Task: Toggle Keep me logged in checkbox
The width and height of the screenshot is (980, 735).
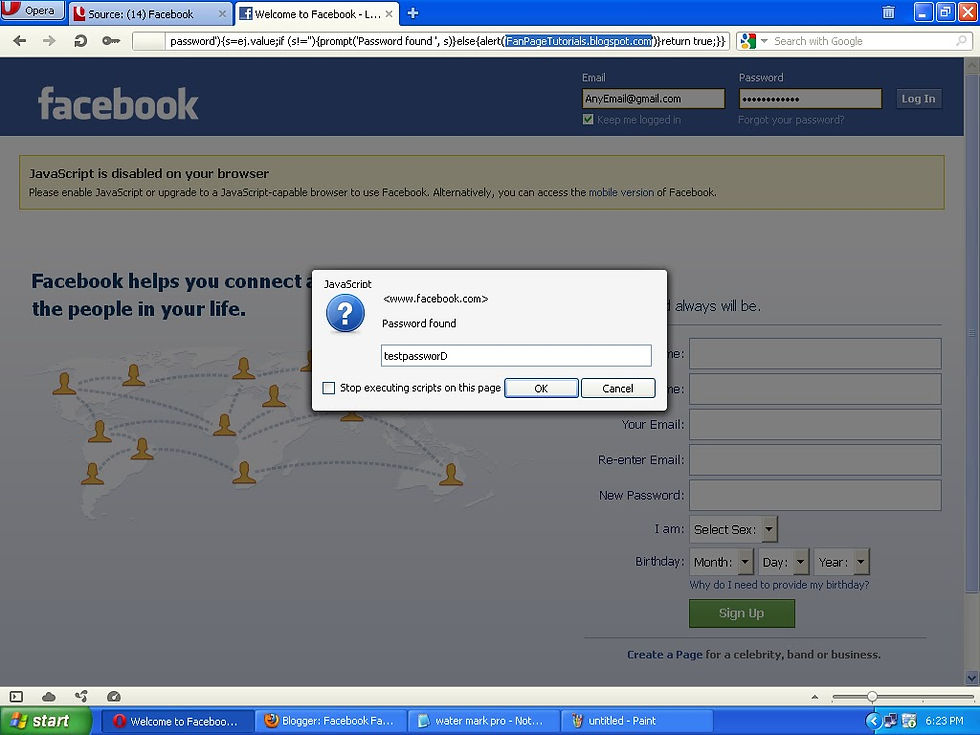Action: [x=588, y=119]
